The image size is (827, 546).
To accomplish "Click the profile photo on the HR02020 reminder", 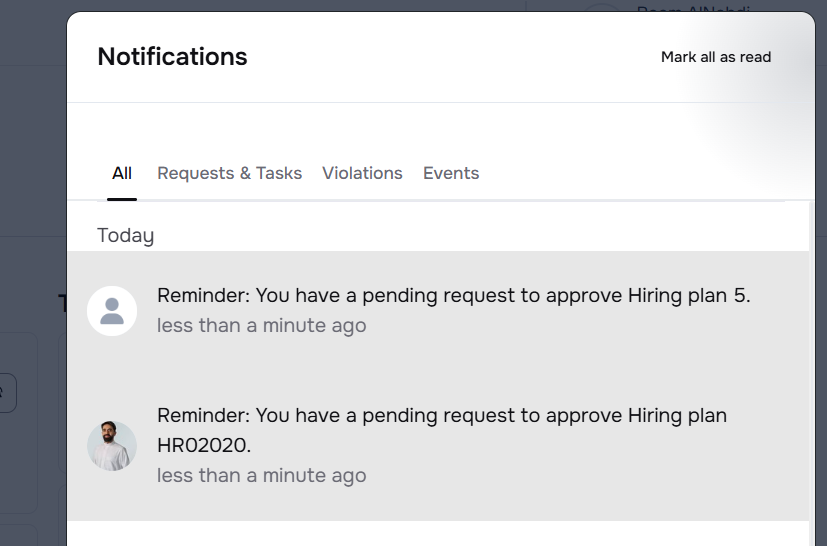I will click(x=112, y=445).
